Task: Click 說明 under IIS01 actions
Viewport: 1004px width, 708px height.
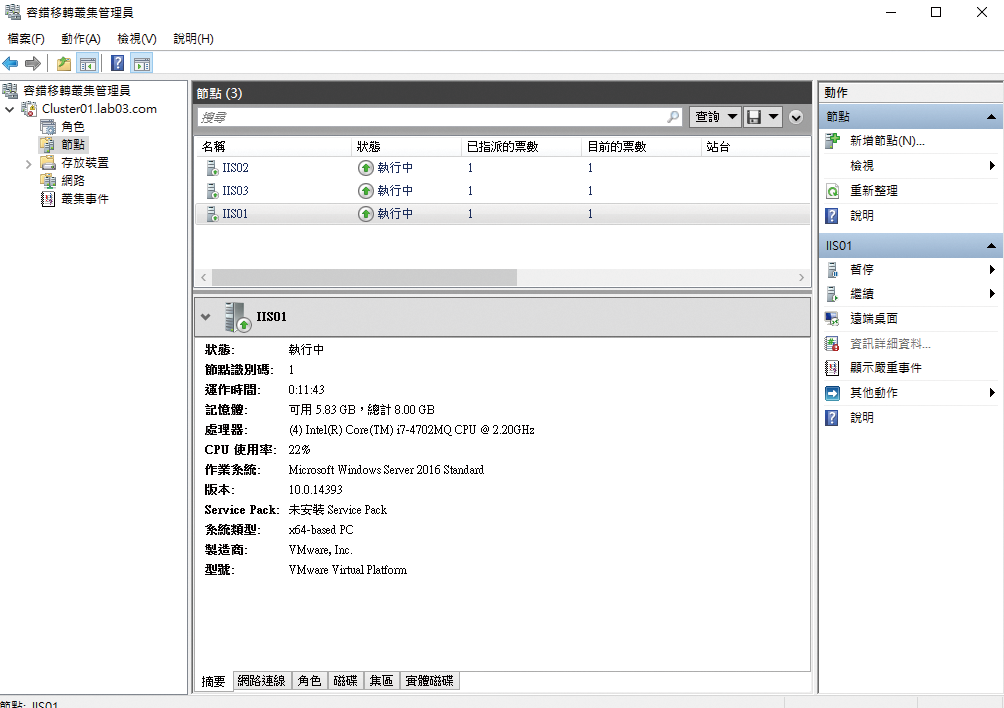Action: point(861,417)
